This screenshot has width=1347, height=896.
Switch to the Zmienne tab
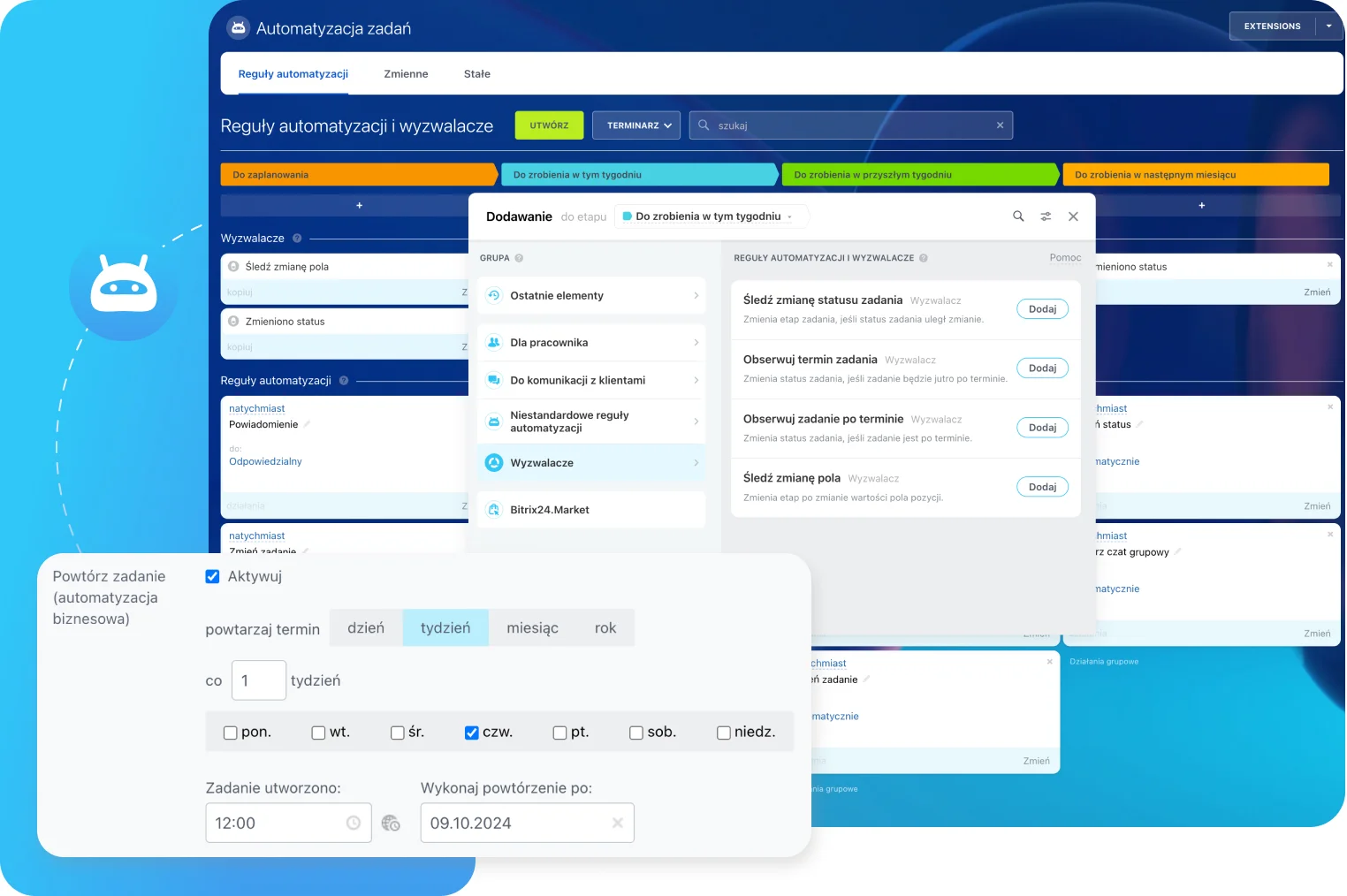[406, 74]
